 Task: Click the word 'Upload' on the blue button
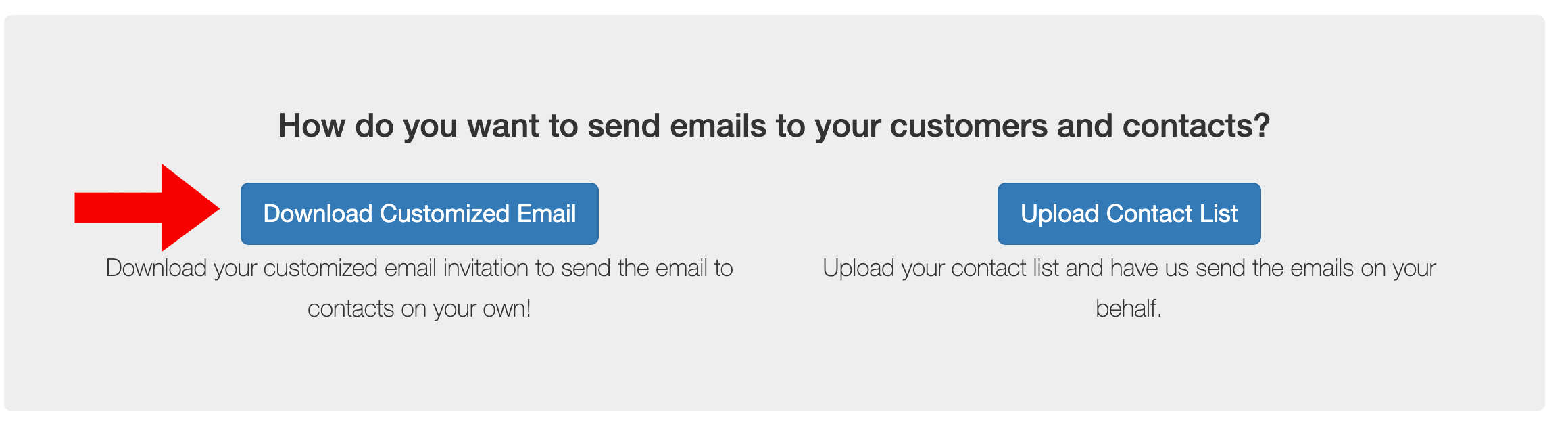(x=1059, y=214)
